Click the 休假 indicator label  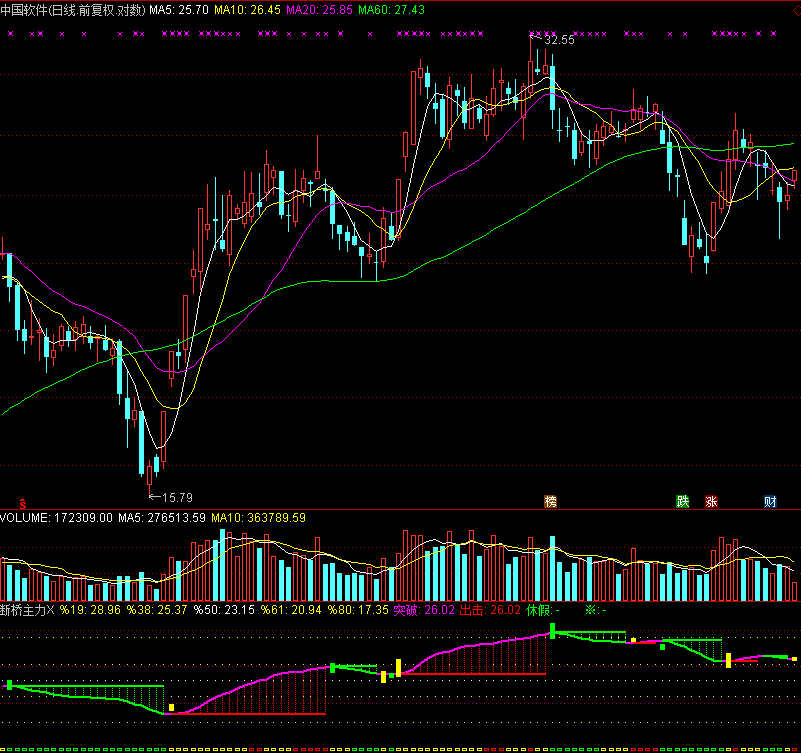pyautogui.click(x=540, y=609)
